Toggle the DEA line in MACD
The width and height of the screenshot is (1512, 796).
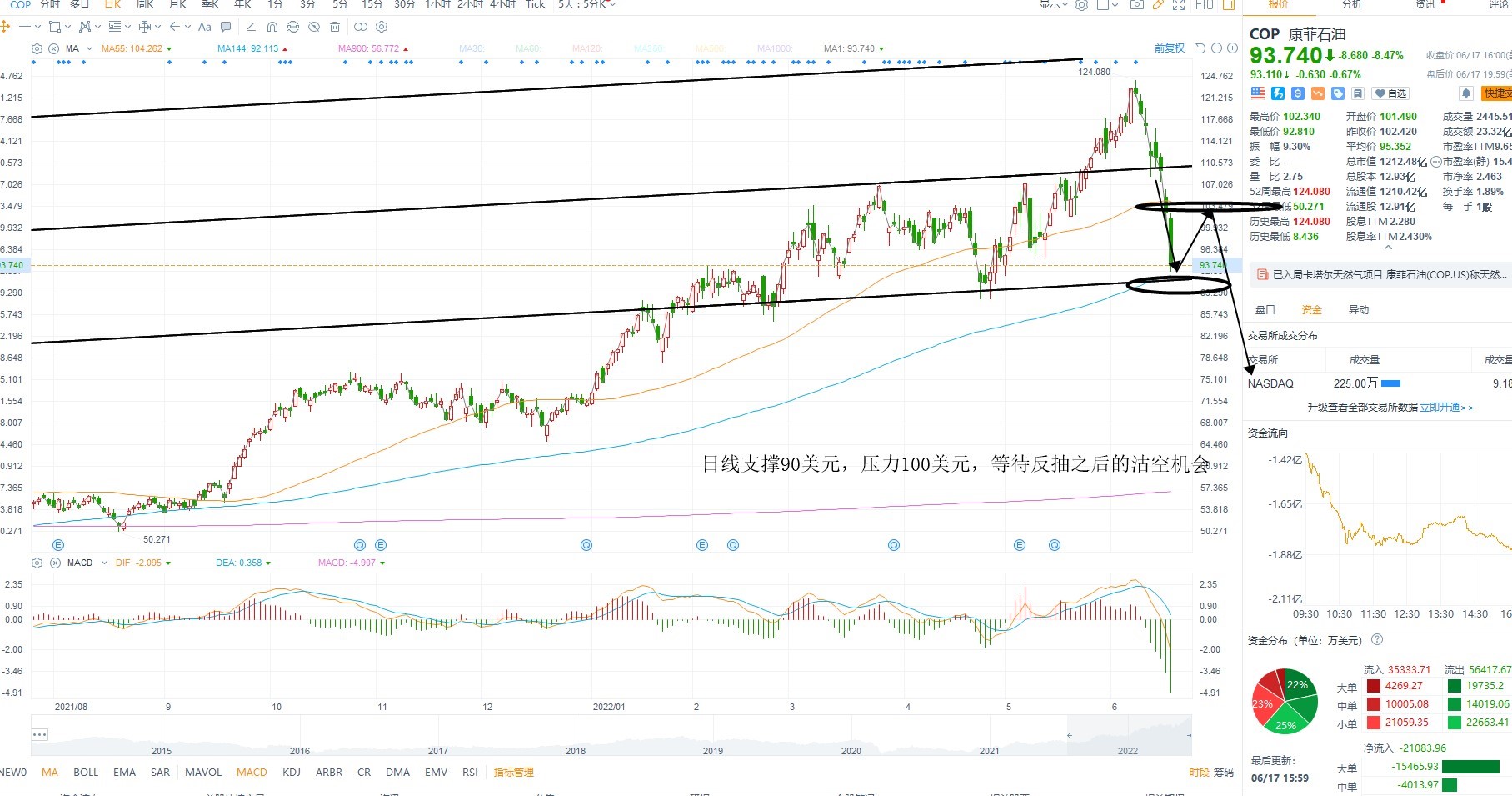point(242,563)
